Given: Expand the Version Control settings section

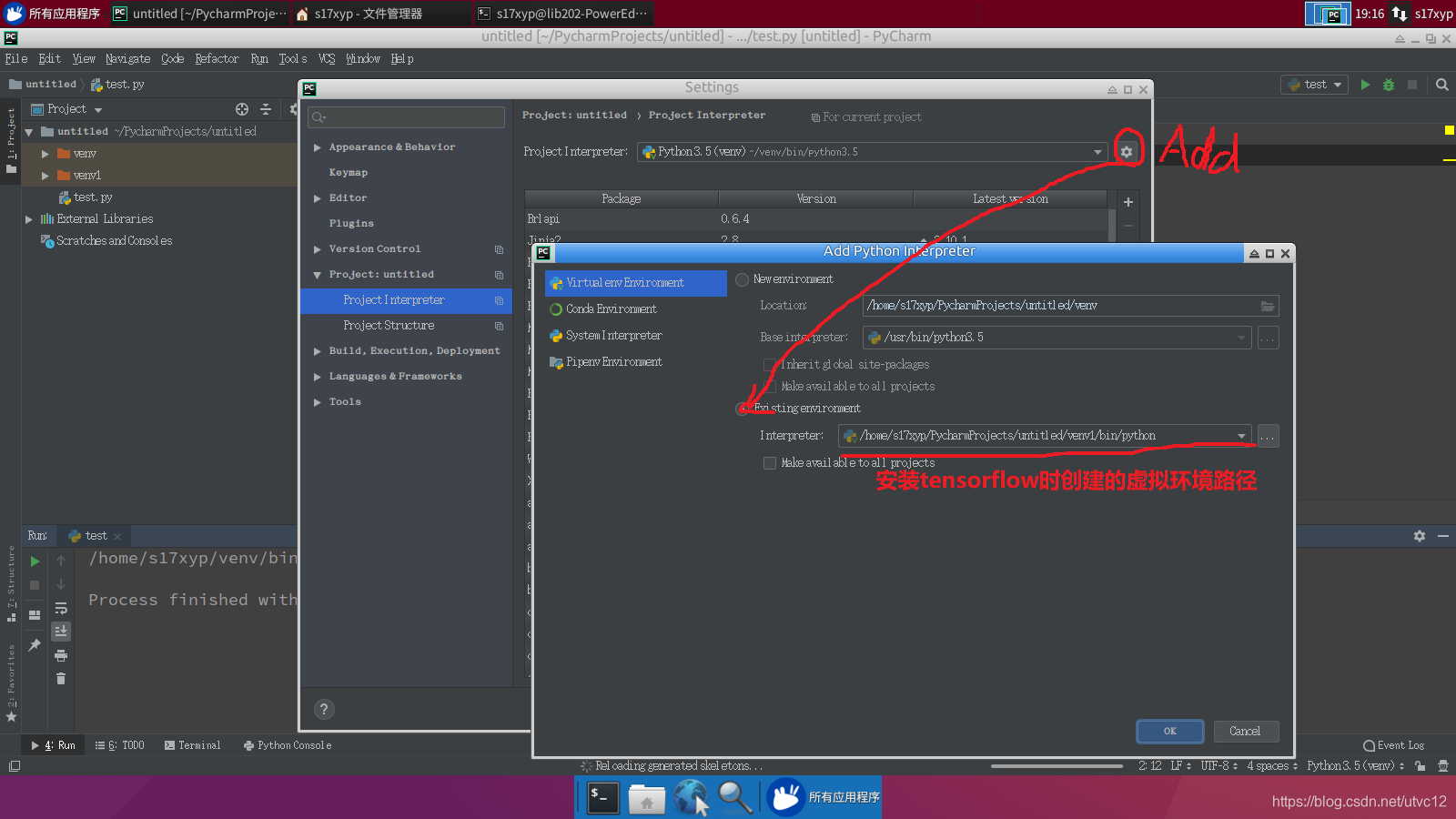Looking at the screenshot, I should [x=317, y=249].
